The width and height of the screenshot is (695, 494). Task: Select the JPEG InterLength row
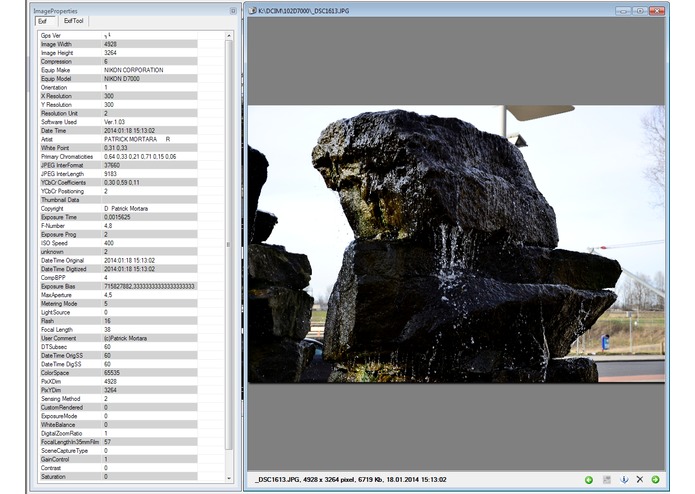tap(118, 174)
